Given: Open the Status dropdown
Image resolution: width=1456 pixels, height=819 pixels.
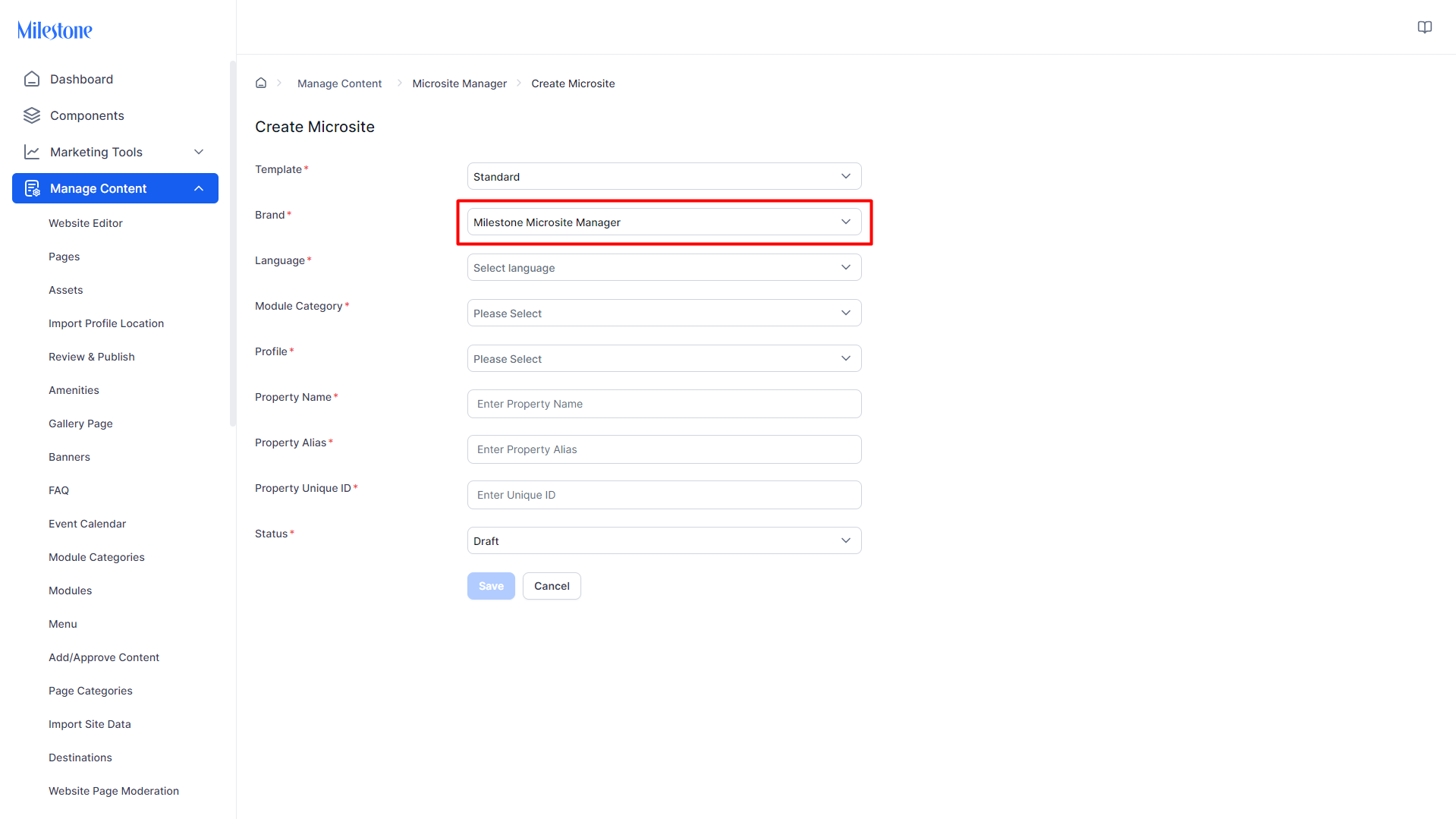Looking at the screenshot, I should (x=665, y=540).
